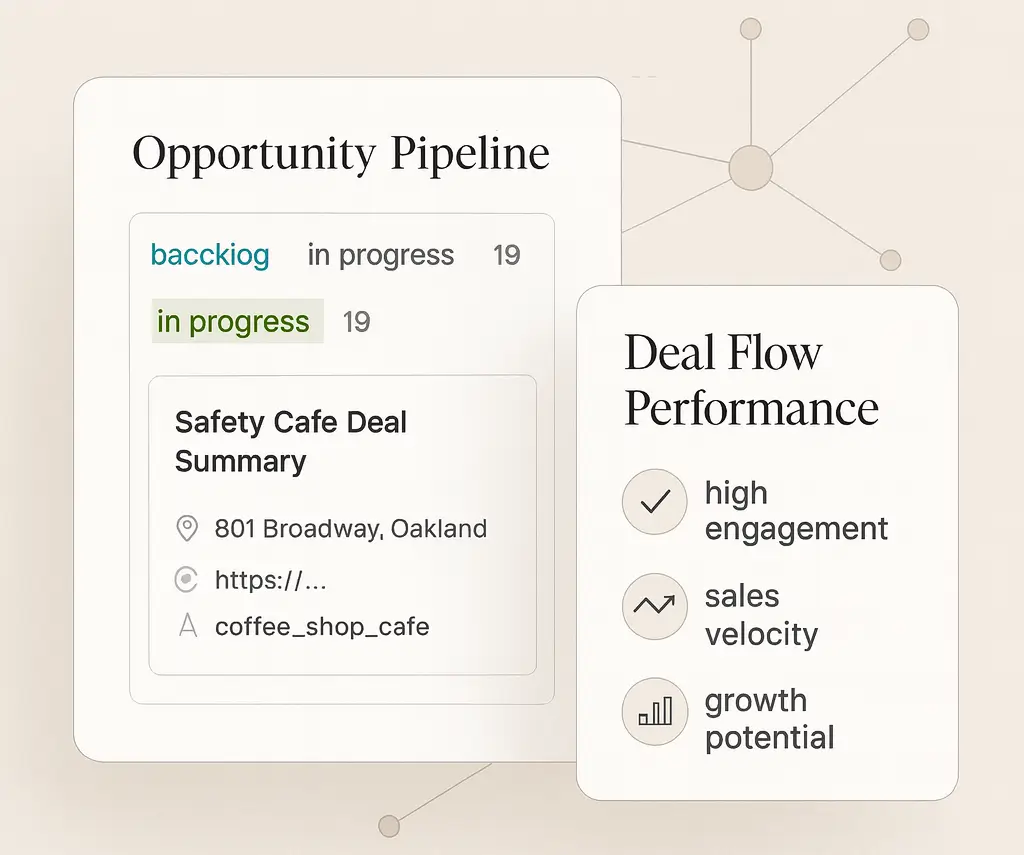Click the growth potential bar chart icon
The height and width of the screenshot is (855, 1024).
[x=654, y=711]
